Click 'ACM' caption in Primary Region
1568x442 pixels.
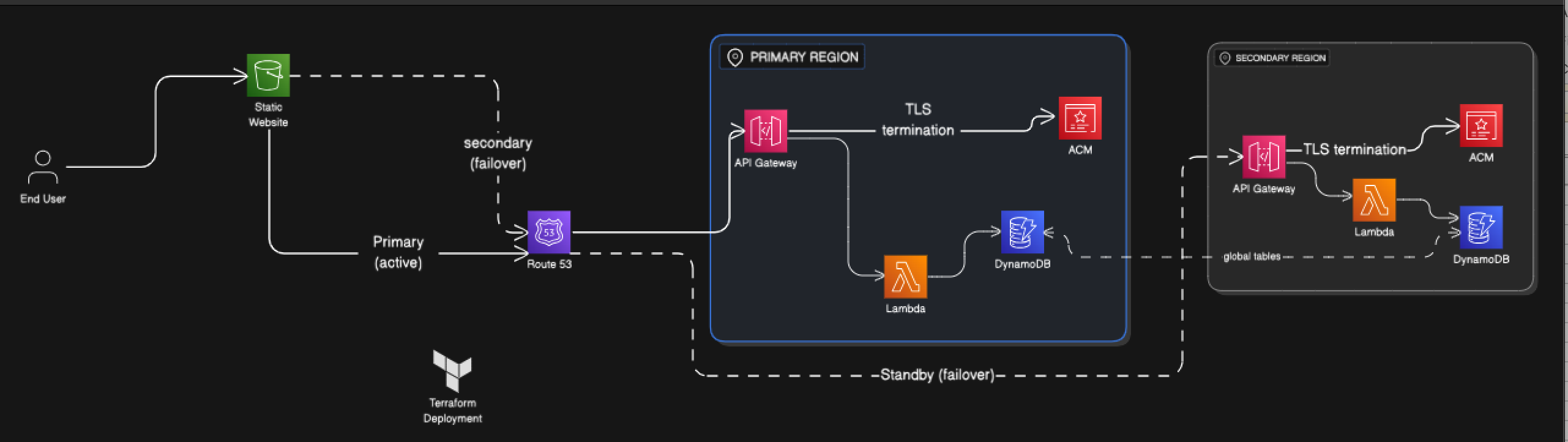pos(1080,149)
